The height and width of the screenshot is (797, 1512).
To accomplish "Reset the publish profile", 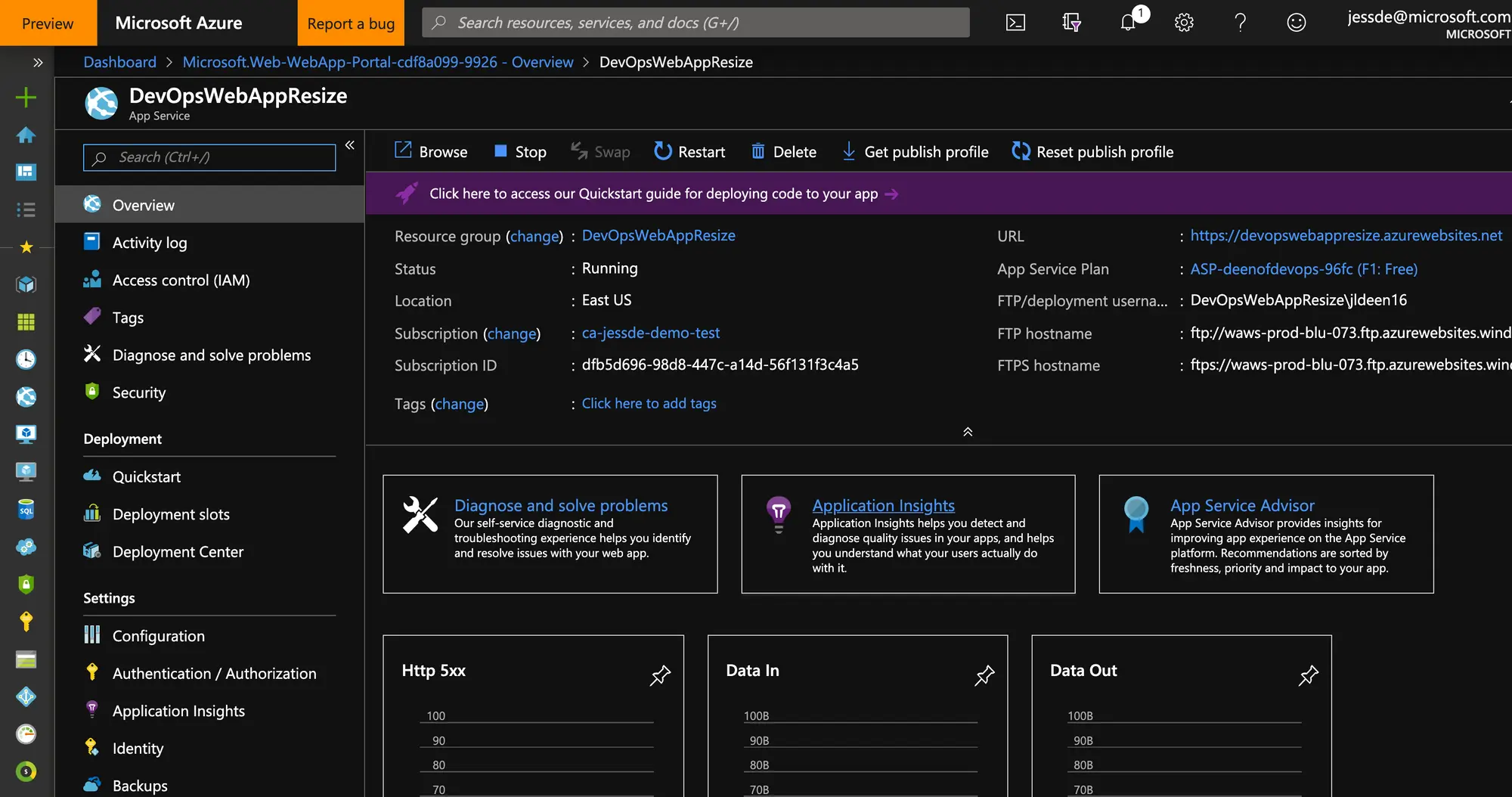I will tap(1092, 151).
